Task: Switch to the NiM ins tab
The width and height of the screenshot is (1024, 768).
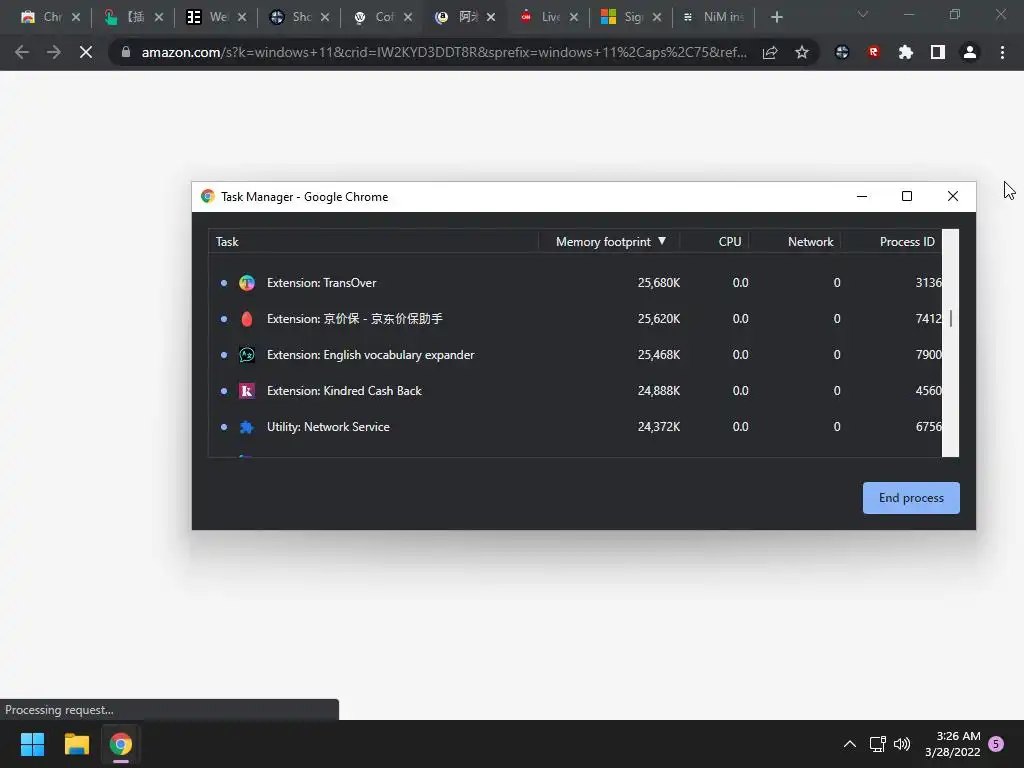Action: click(x=713, y=17)
